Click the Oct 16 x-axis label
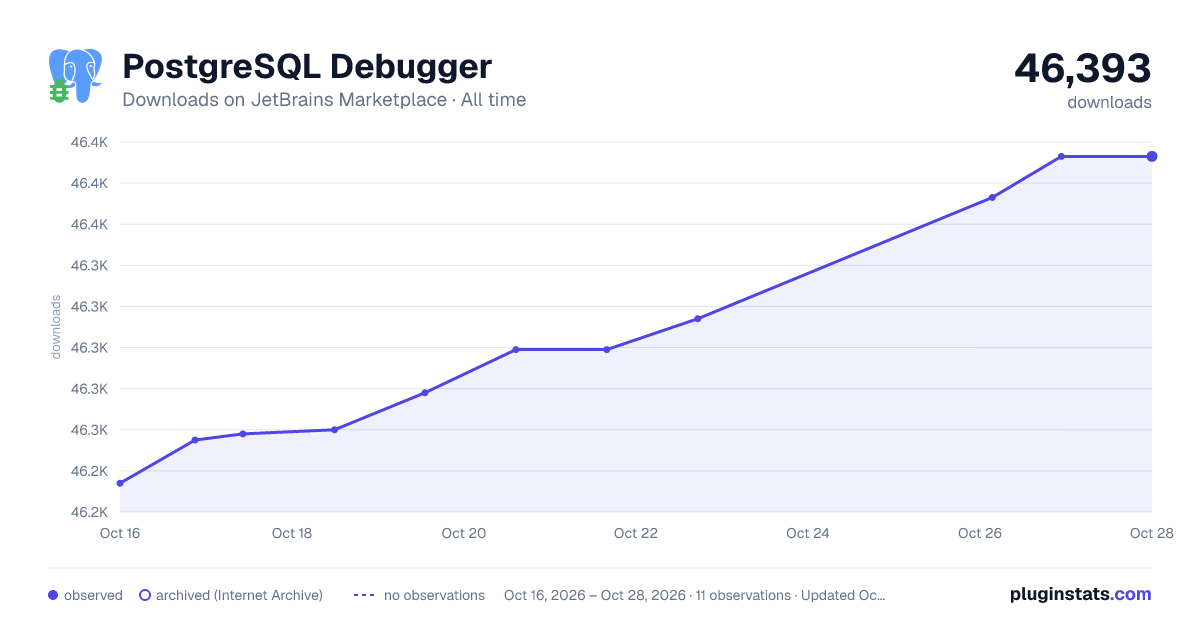 click(119, 533)
